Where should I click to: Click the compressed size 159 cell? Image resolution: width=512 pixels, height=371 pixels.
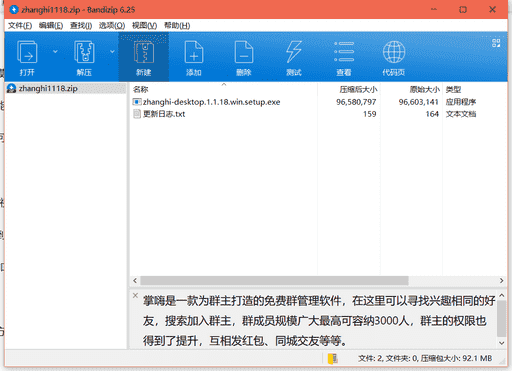click(370, 114)
